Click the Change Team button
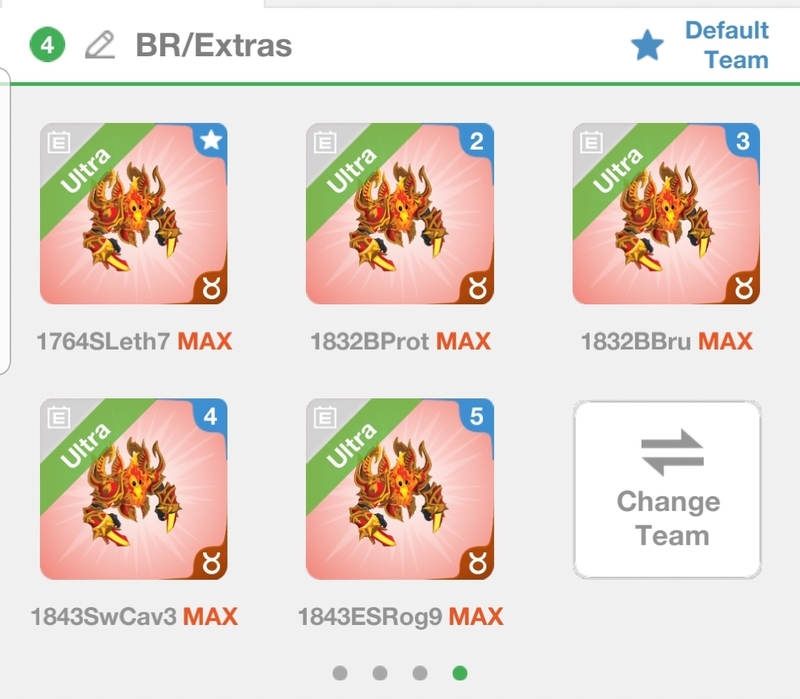 point(667,489)
